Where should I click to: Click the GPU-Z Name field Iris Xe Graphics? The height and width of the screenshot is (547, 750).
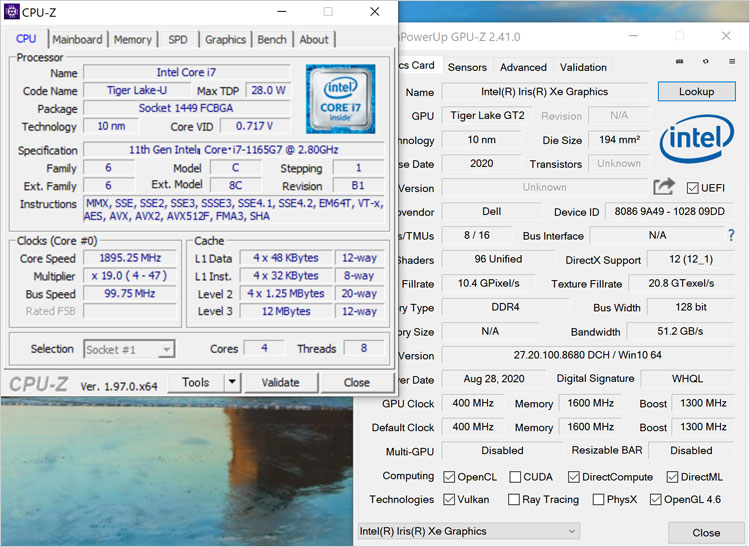click(544, 92)
